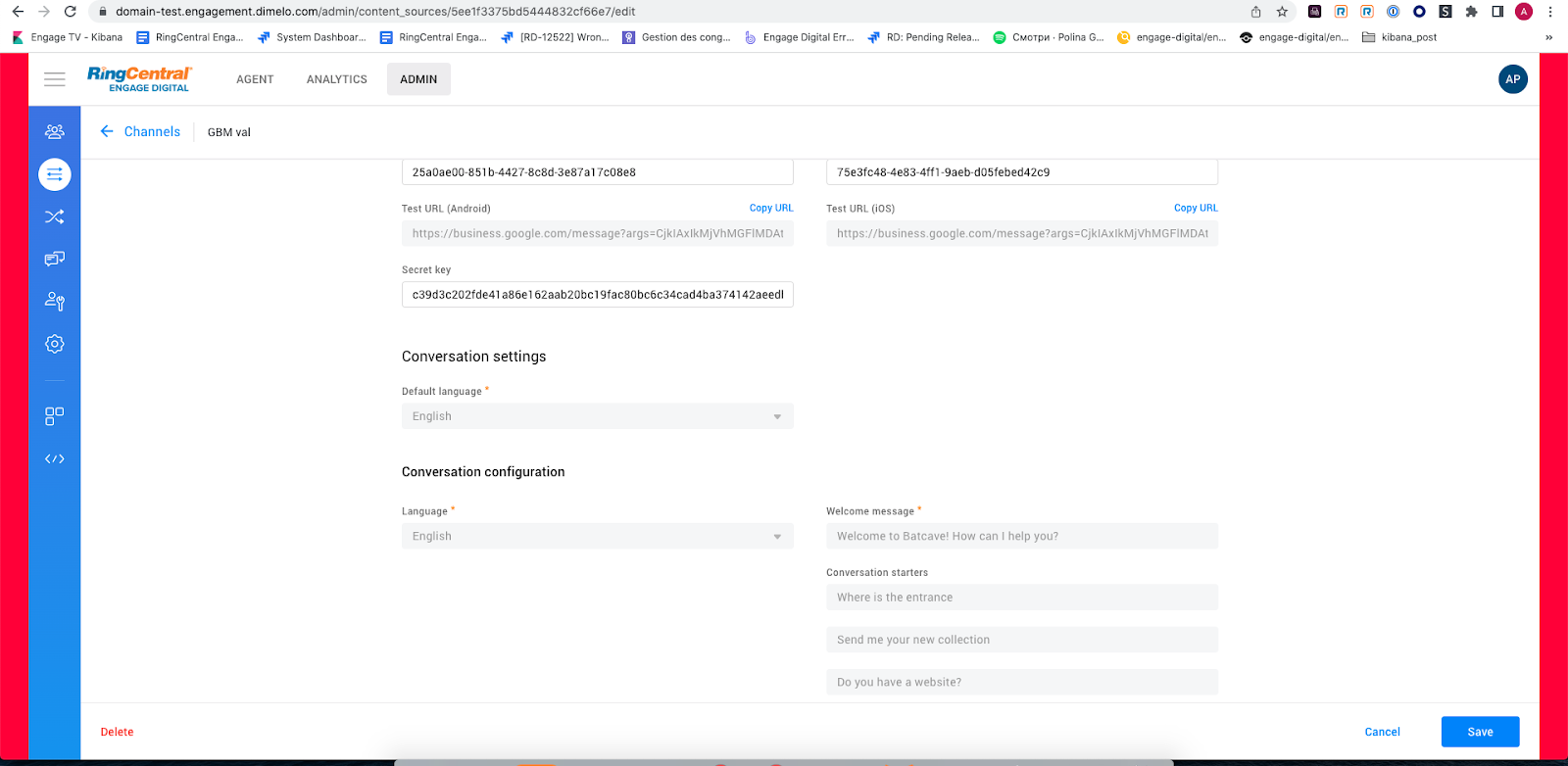The image size is (1568, 766).
Task: Delete this channel
Action: point(117,732)
